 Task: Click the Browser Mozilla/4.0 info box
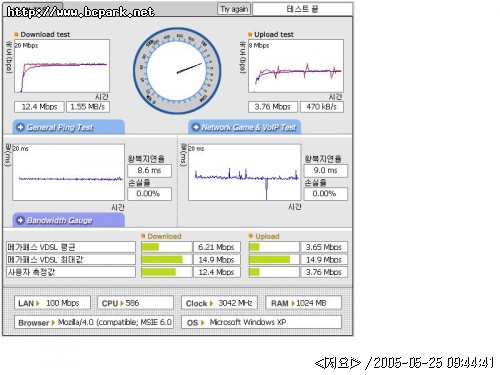coord(94,322)
